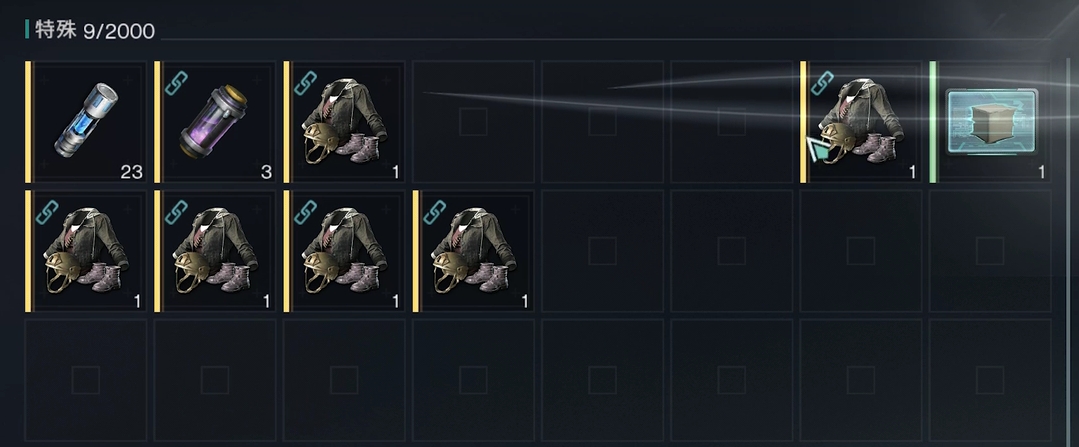Select the blue vial item with count 23

pyautogui.click(x=86, y=122)
